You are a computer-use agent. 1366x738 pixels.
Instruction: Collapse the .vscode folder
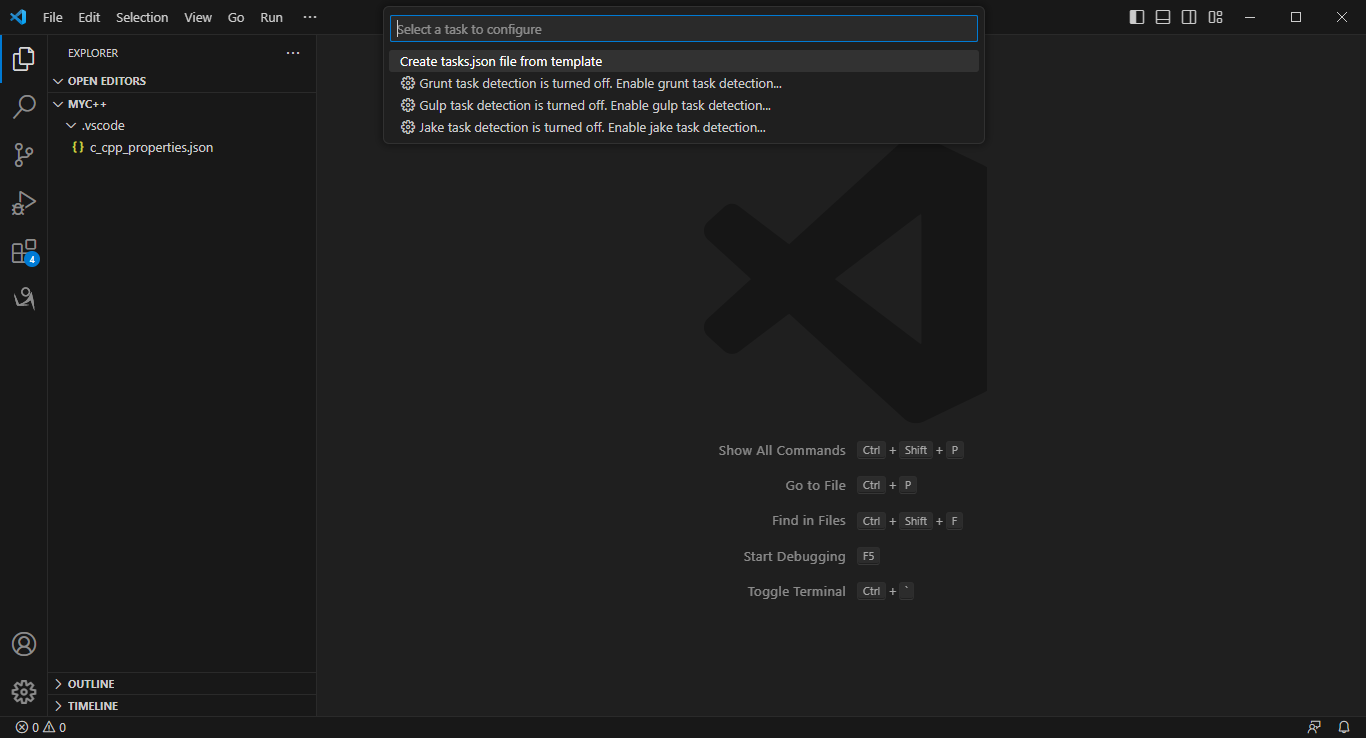pos(182,126)
